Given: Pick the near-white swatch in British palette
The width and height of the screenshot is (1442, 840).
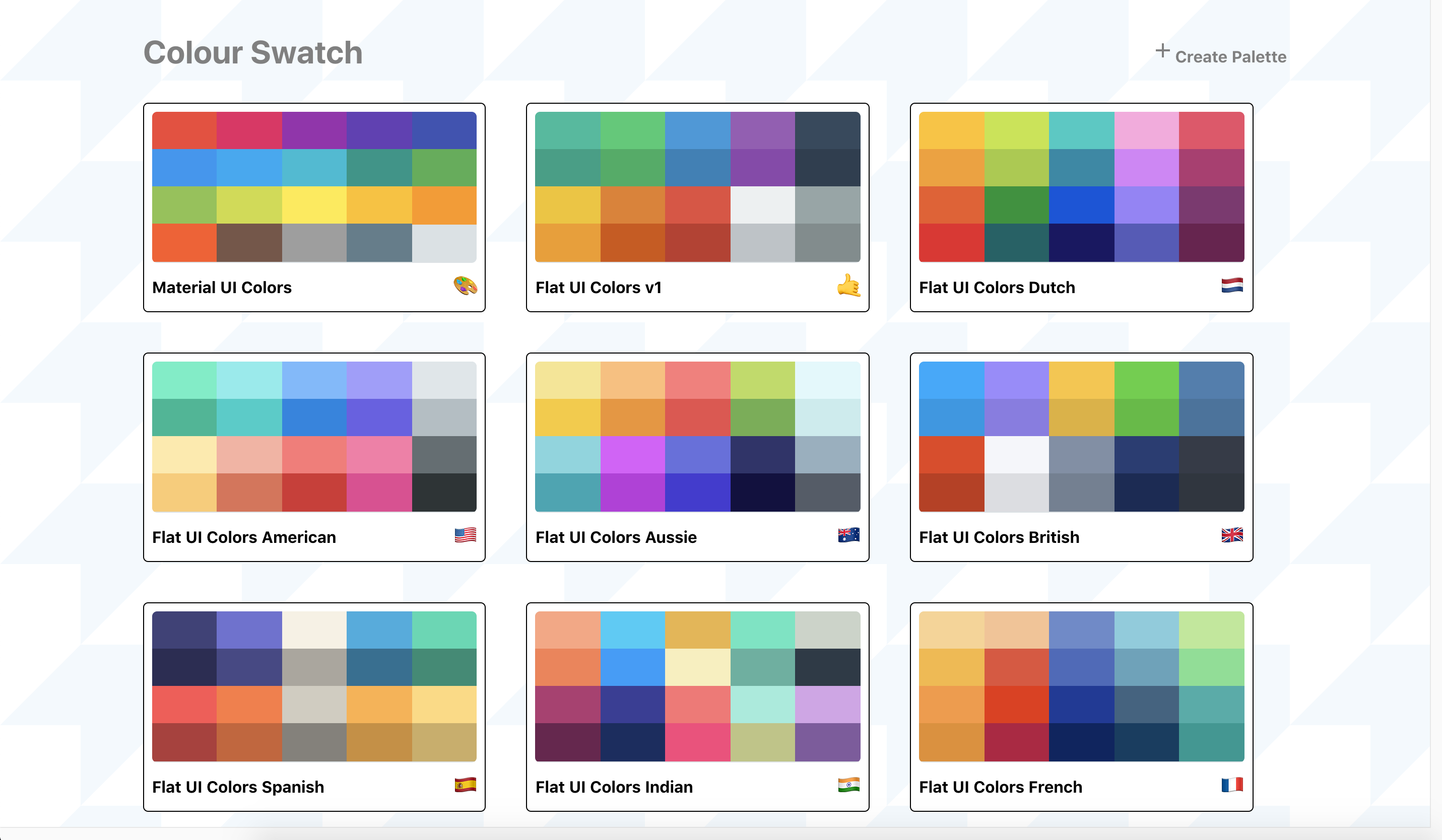Looking at the screenshot, I should point(1016,455).
